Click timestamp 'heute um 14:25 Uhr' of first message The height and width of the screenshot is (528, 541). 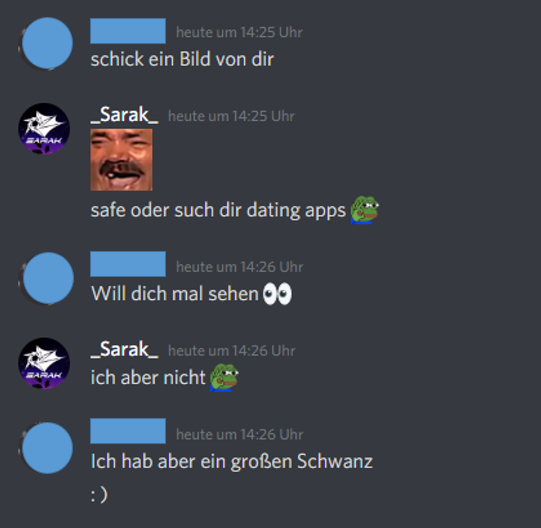pyautogui.click(x=239, y=32)
